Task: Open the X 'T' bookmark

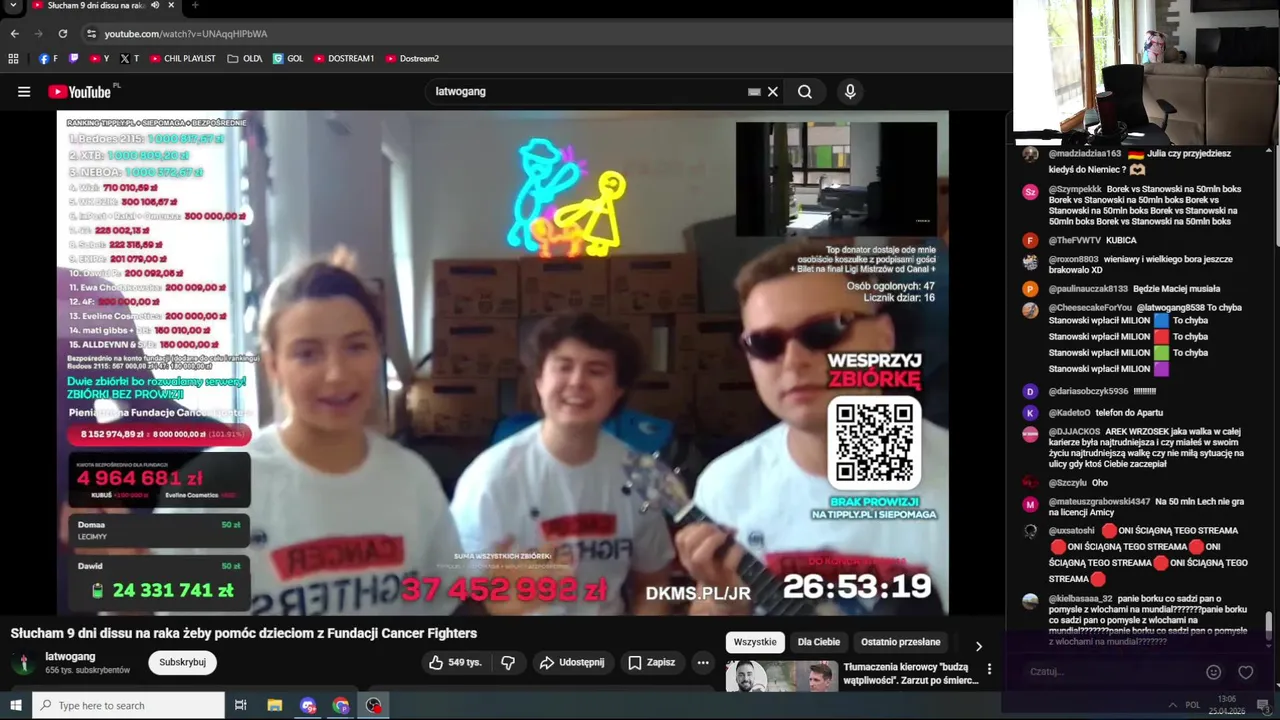Action: point(130,59)
